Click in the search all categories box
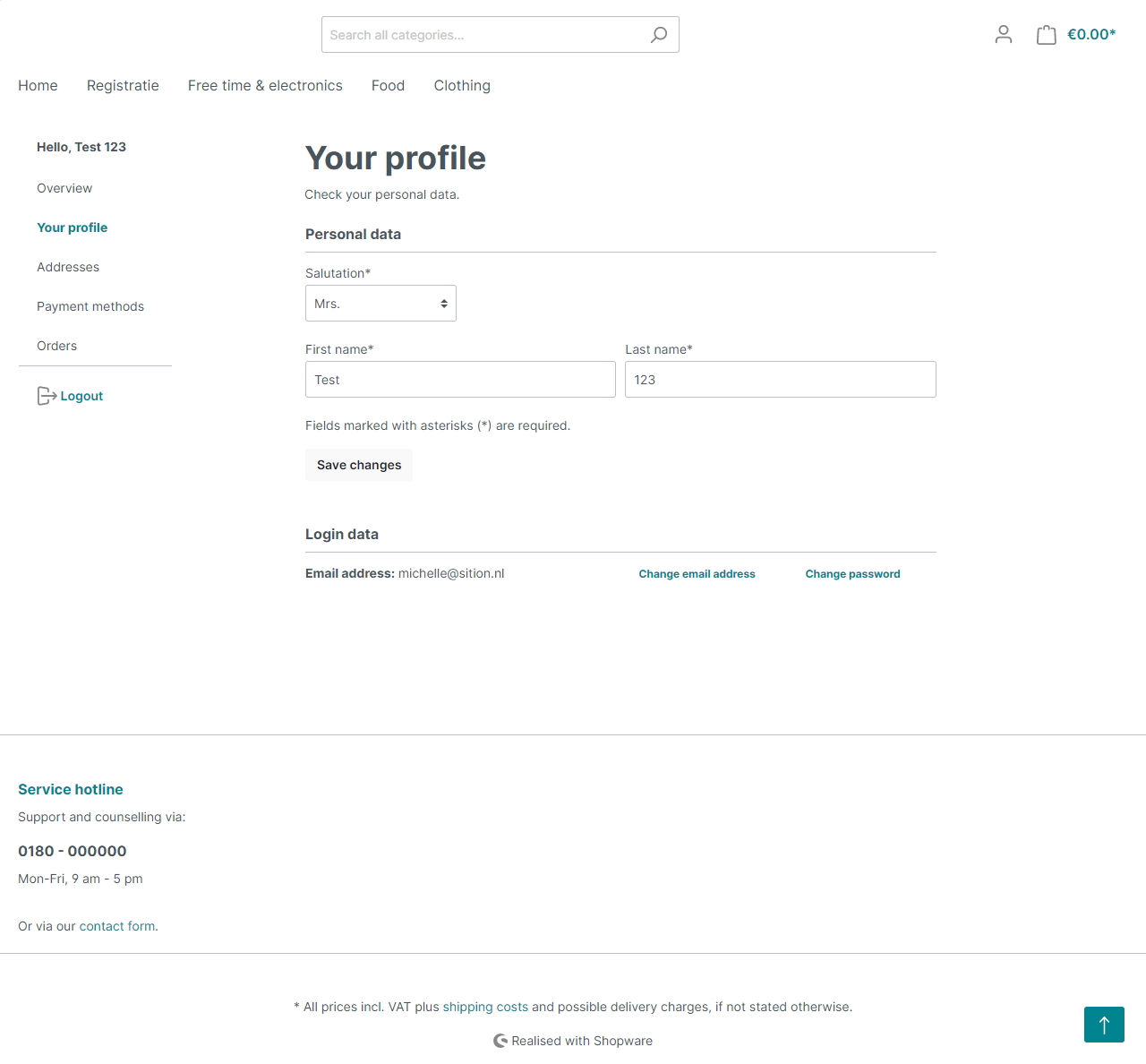 (483, 35)
